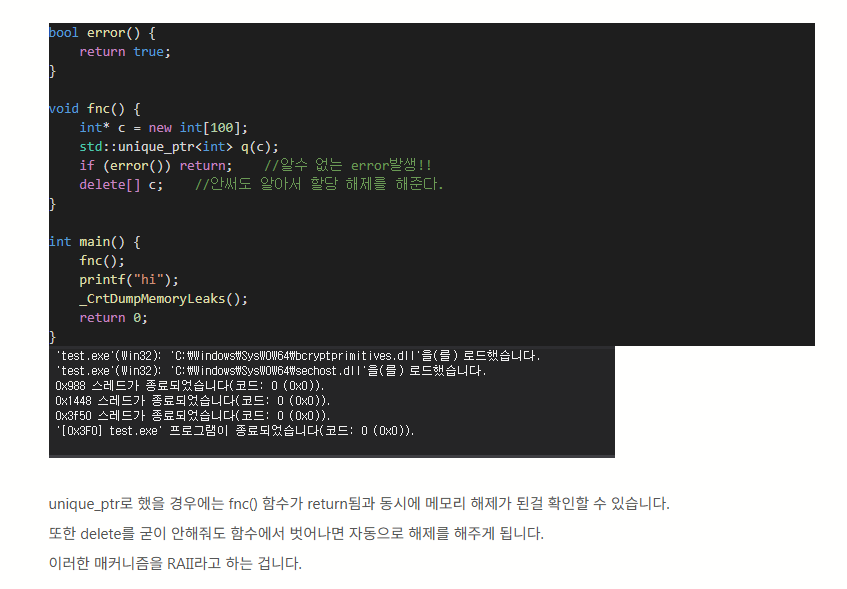Select the 'int* c = new int[100];' line
847x589 pixels.
163,128
